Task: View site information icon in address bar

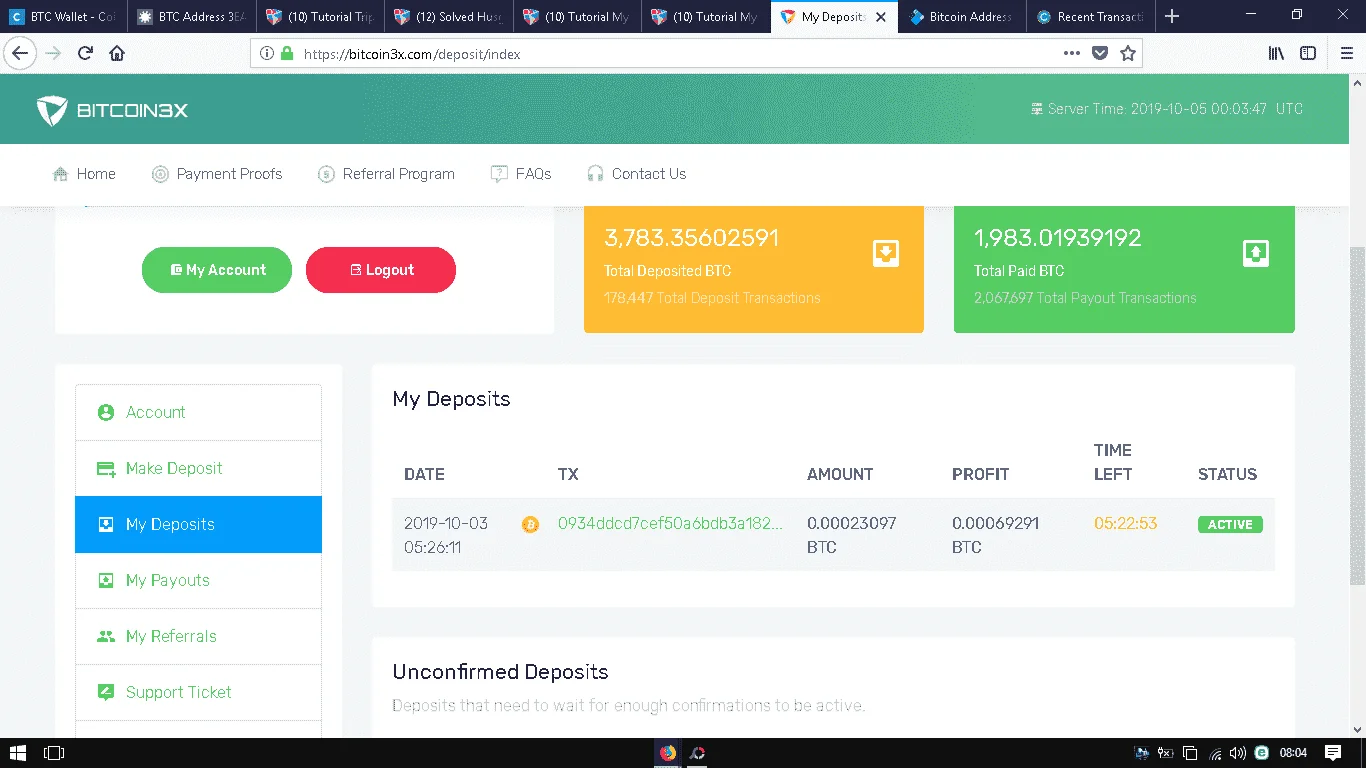Action: 267,54
